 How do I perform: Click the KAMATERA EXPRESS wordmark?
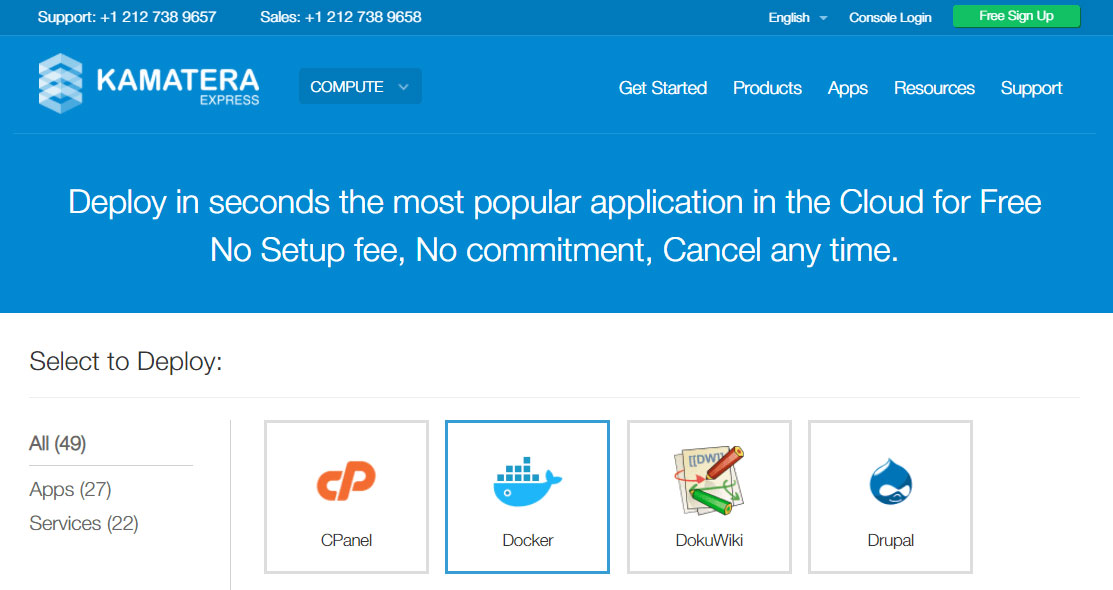[178, 86]
